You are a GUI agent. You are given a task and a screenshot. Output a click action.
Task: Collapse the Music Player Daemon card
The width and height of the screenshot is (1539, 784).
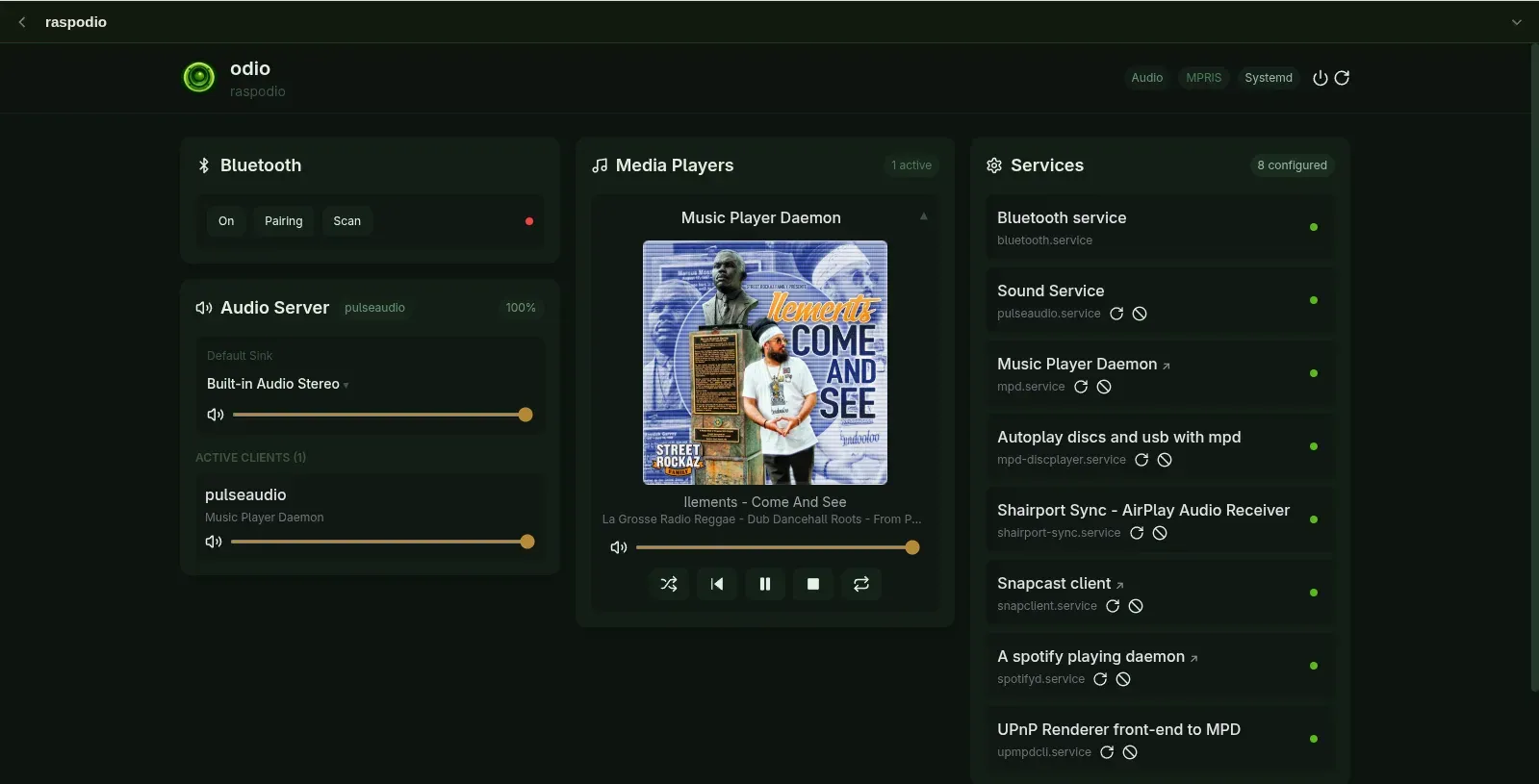pyautogui.click(x=923, y=216)
